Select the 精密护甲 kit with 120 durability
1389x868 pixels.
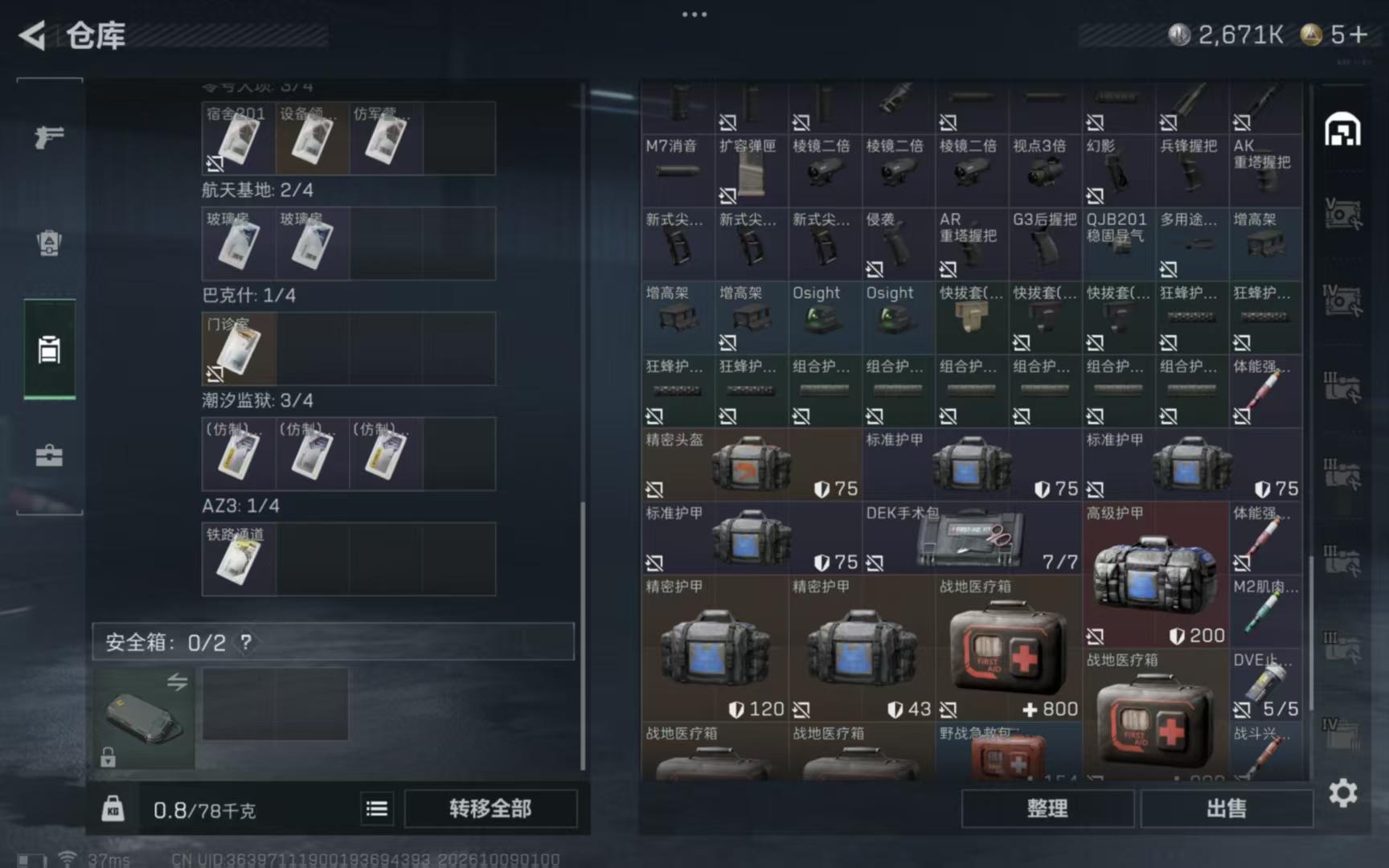click(715, 648)
